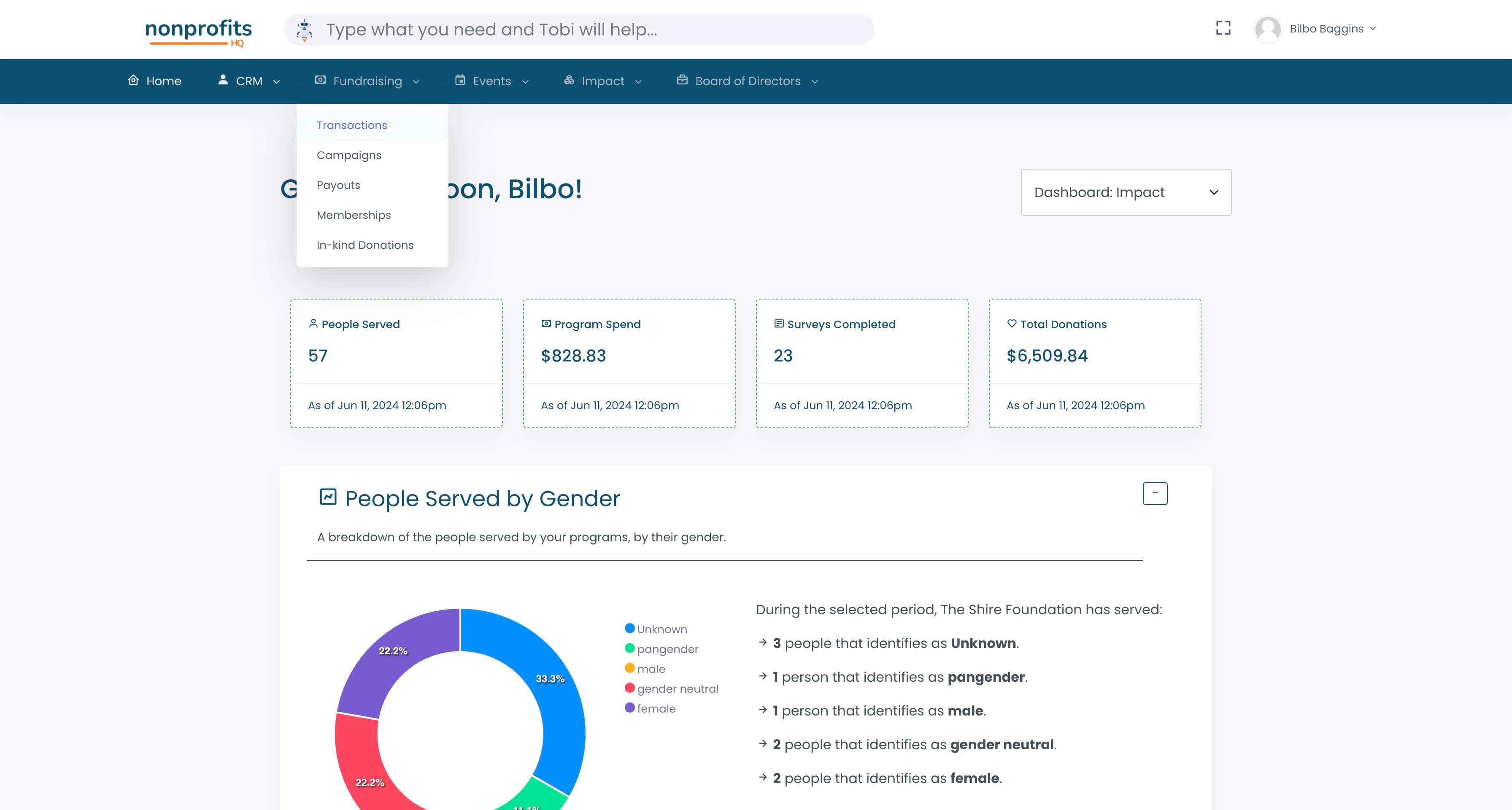Click the People Served value 57
This screenshot has width=1512, height=810.
point(318,355)
